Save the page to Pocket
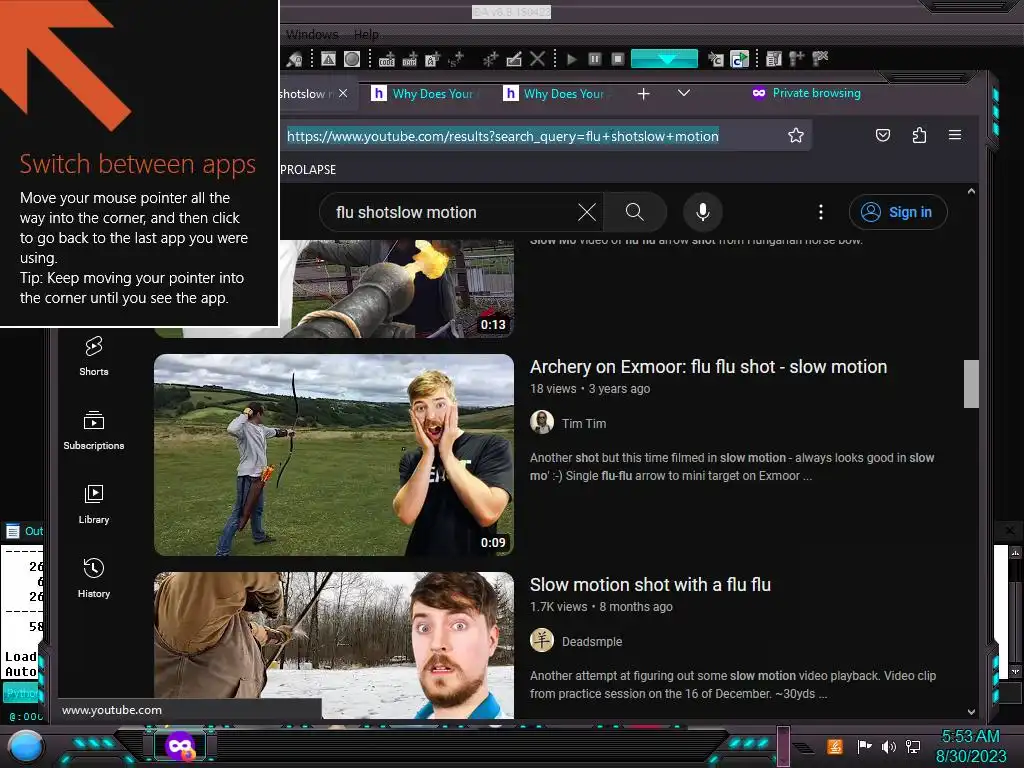The height and width of the screenshot is (768, 1024). pos(882,135)
